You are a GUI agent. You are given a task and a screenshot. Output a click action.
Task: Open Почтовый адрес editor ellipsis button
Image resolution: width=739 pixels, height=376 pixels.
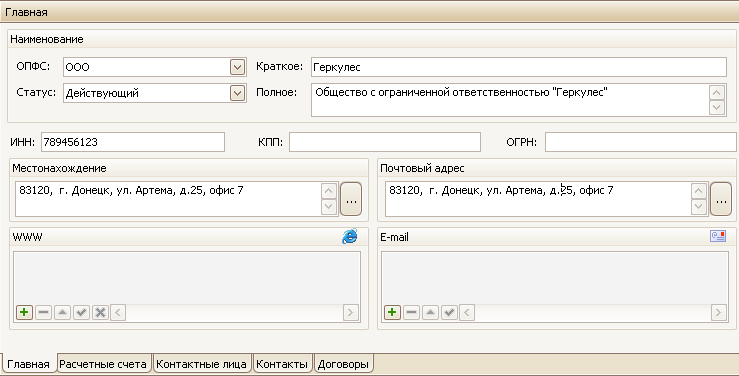[721, 199]
